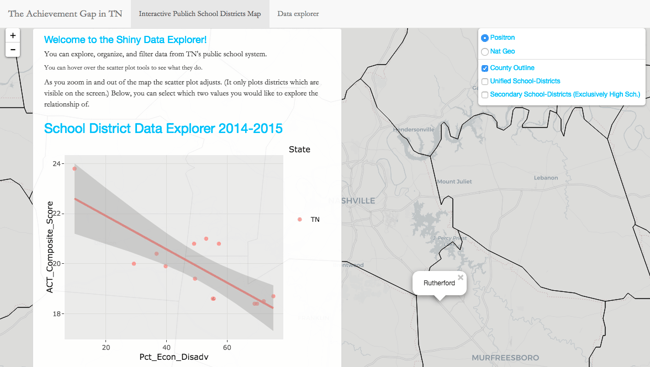
Task: Switch to Interactive Public School Districts Map tab
Action: (200, 14)
